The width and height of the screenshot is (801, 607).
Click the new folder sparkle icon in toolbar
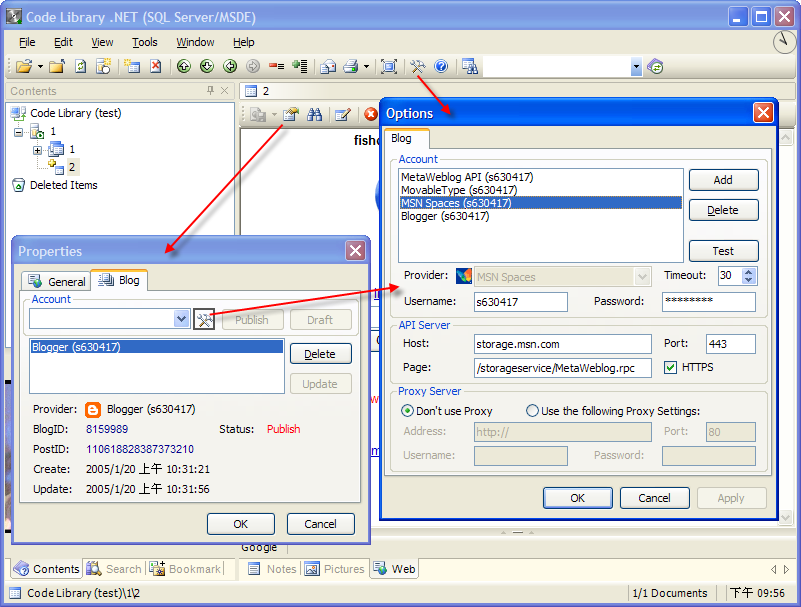click(104, 66)
